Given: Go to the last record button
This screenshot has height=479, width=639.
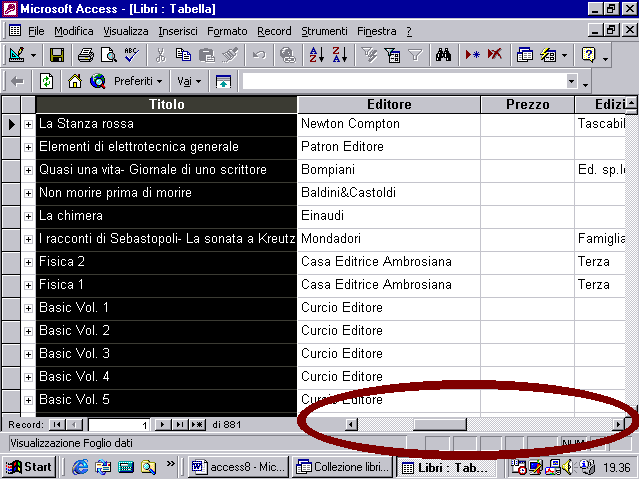Looking at the screenshot, I should (x=179, y=425).
